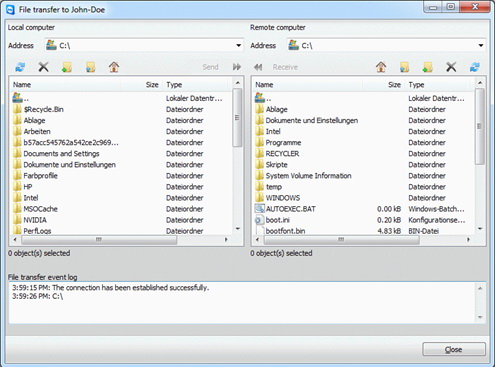The width and height of the screenshot is (496, 368).
Task: Select local MSOCache folder
Action: click(x=40, y=209)
